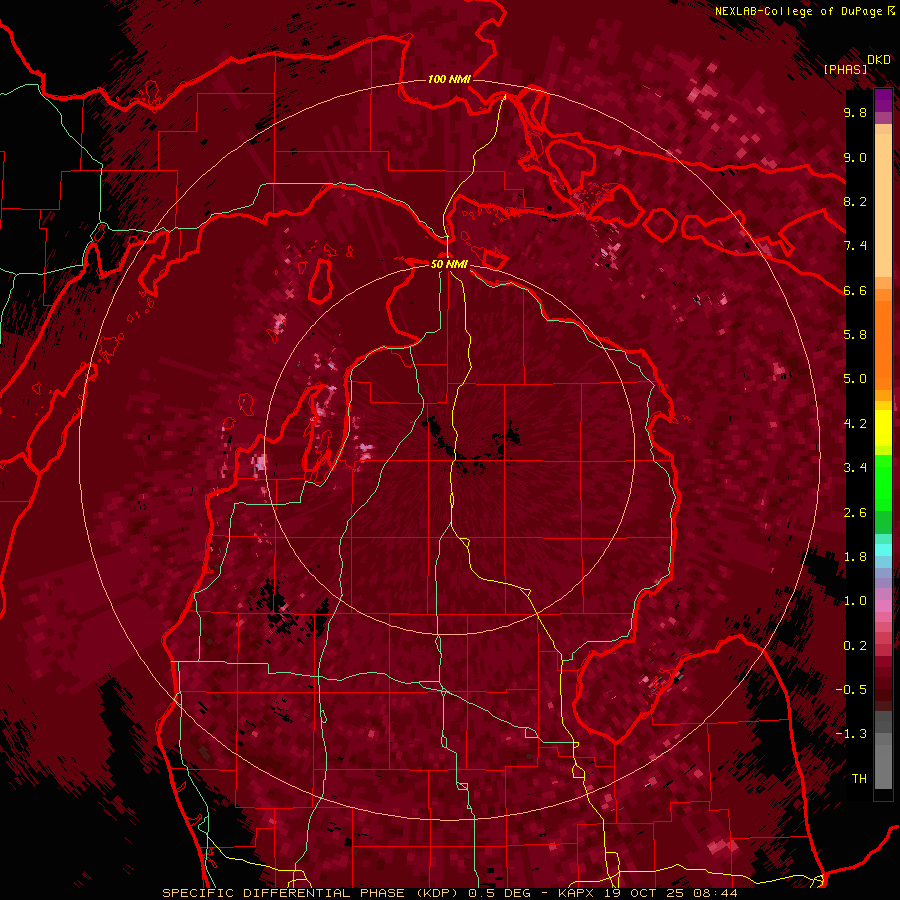Click the 9.8 value on the color scale
This screenshot has height=900, width=900.
point(855,112)
